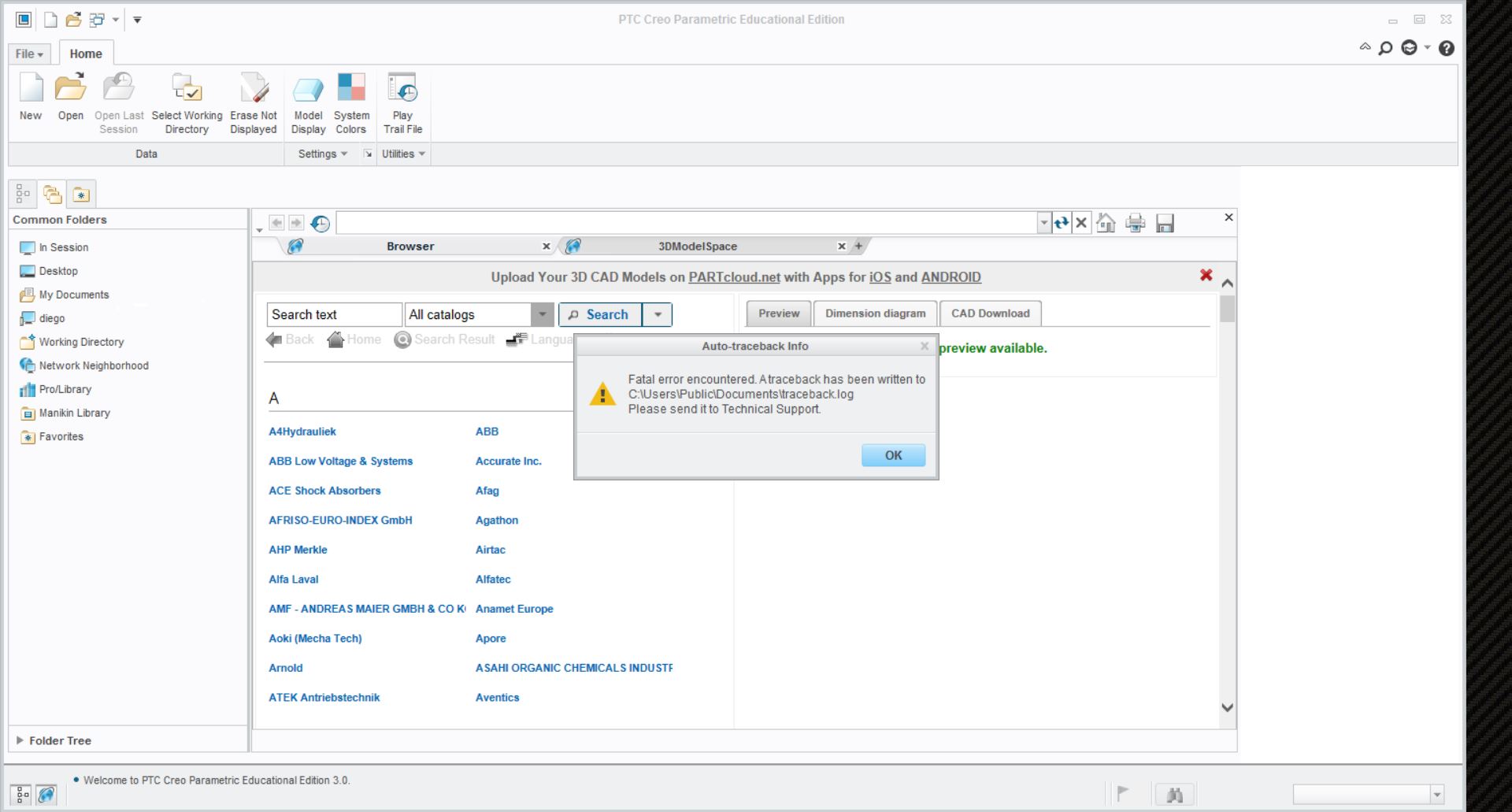Image resolution: width=1512 pixels, height=812 pixels.
Task: Select In Session folder
Action: (54, 247)
